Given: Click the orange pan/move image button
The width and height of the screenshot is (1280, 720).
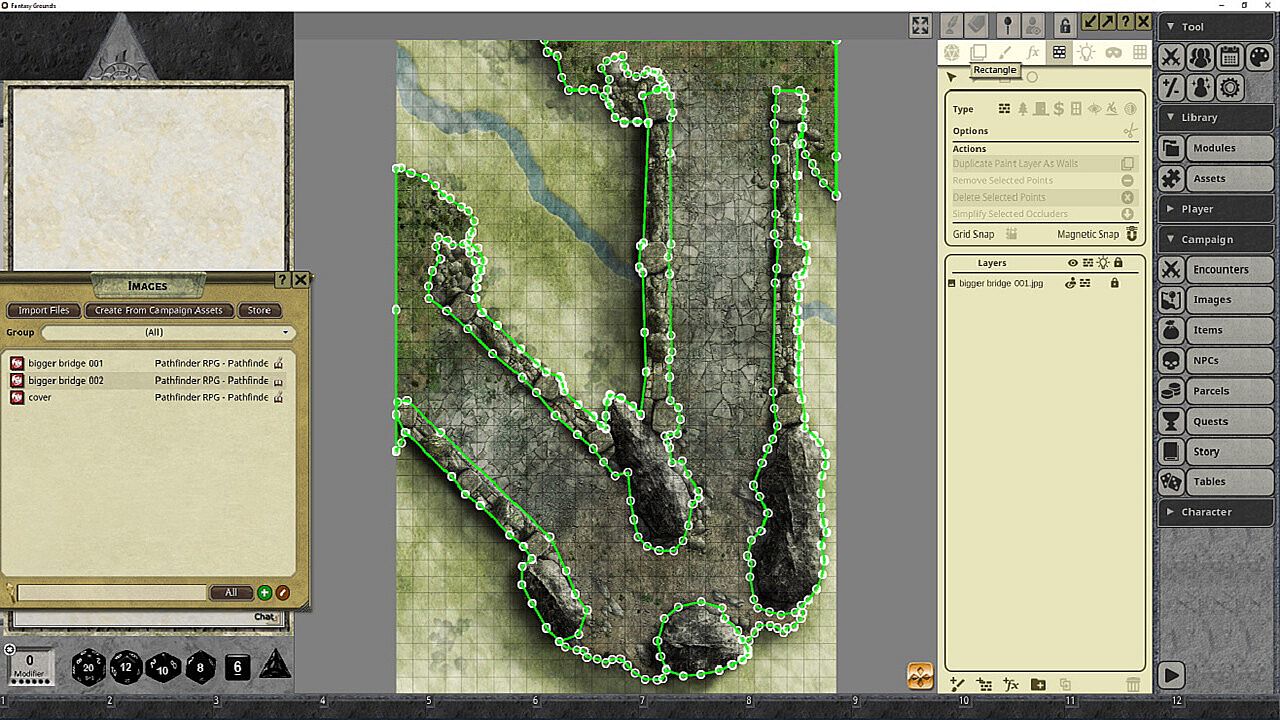Looking at the screenshot, I should pos(920,676).
